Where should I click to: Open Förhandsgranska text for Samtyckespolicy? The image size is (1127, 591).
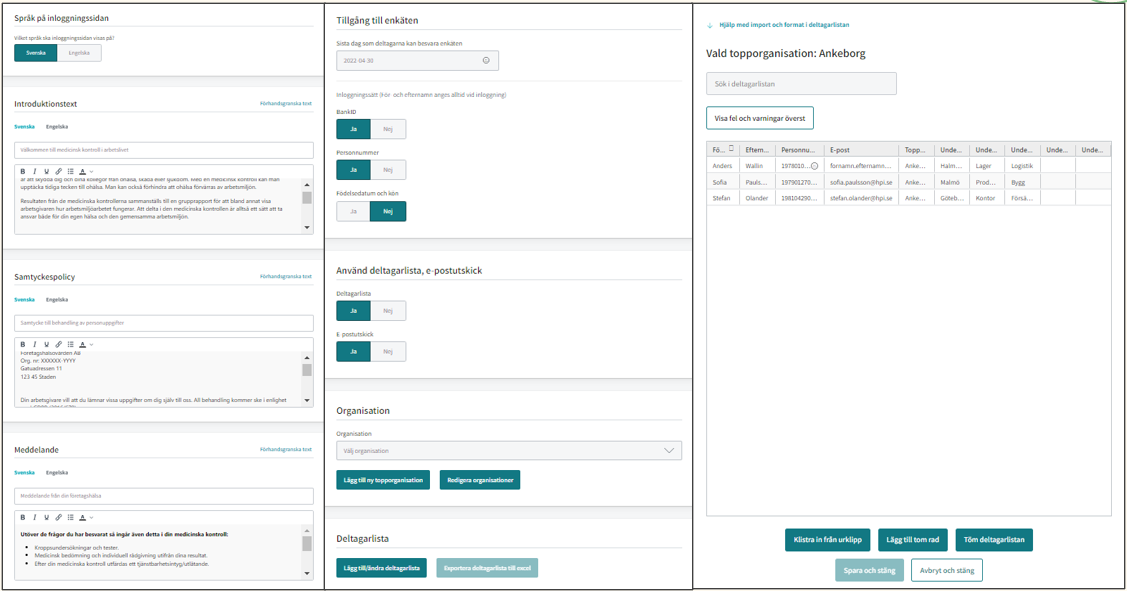[x=286, y=276]
